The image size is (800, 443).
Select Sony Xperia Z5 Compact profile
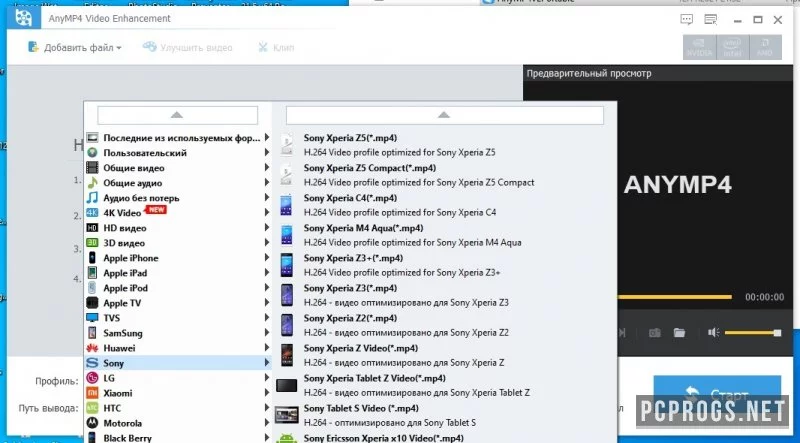pyautogui.click(x=444, y=175)
